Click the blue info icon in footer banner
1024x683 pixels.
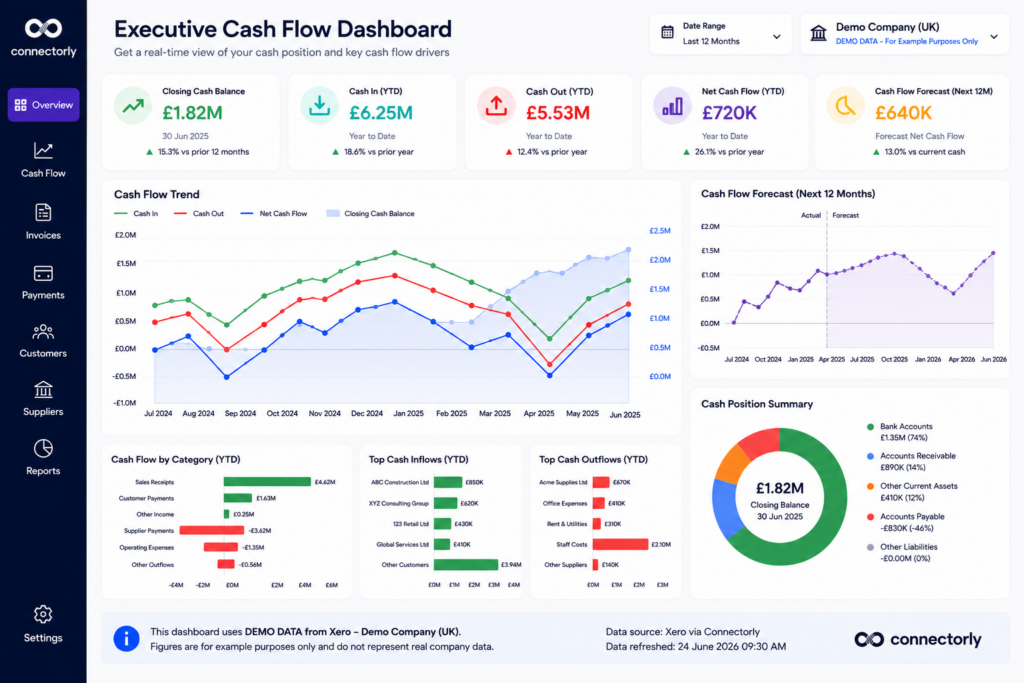click(x=126, y=639)
